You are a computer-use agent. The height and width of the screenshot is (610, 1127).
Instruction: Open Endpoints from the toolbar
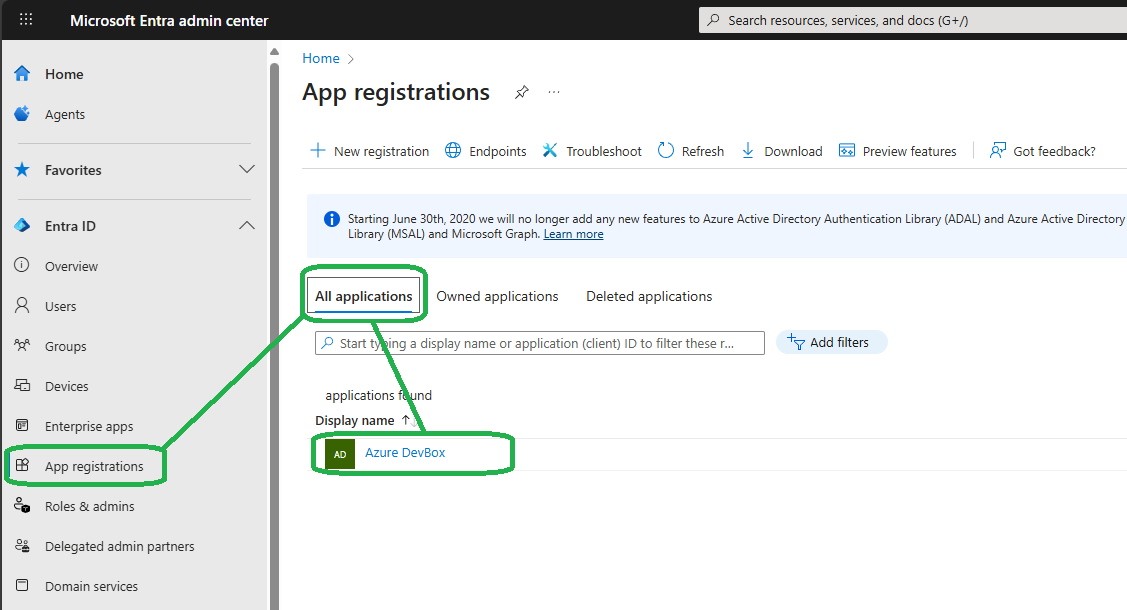click(485, 151)
